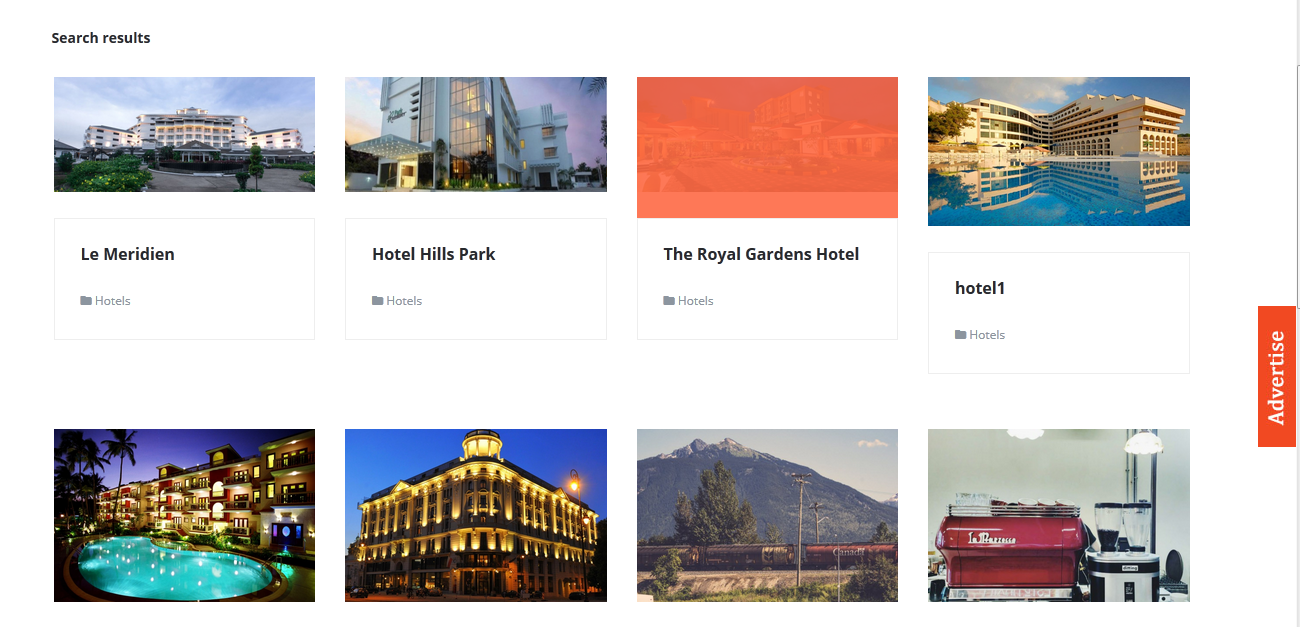Image resolution: width=1300 pixels, height=627 pixels.
Task: Open The Royal Gardens Hotel title link
Action: click(761, 254)
